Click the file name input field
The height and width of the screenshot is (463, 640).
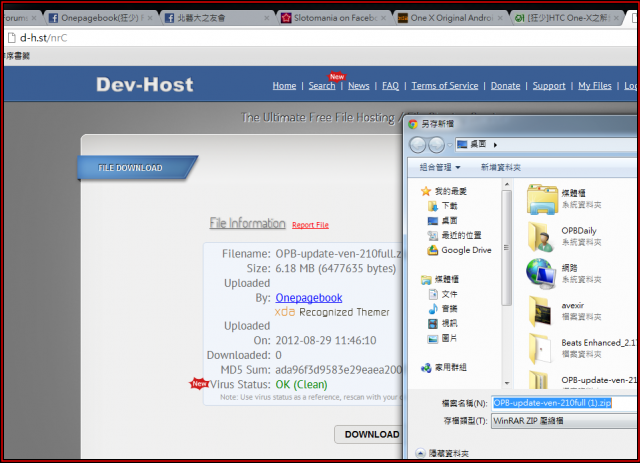click(x=565, y=403)
